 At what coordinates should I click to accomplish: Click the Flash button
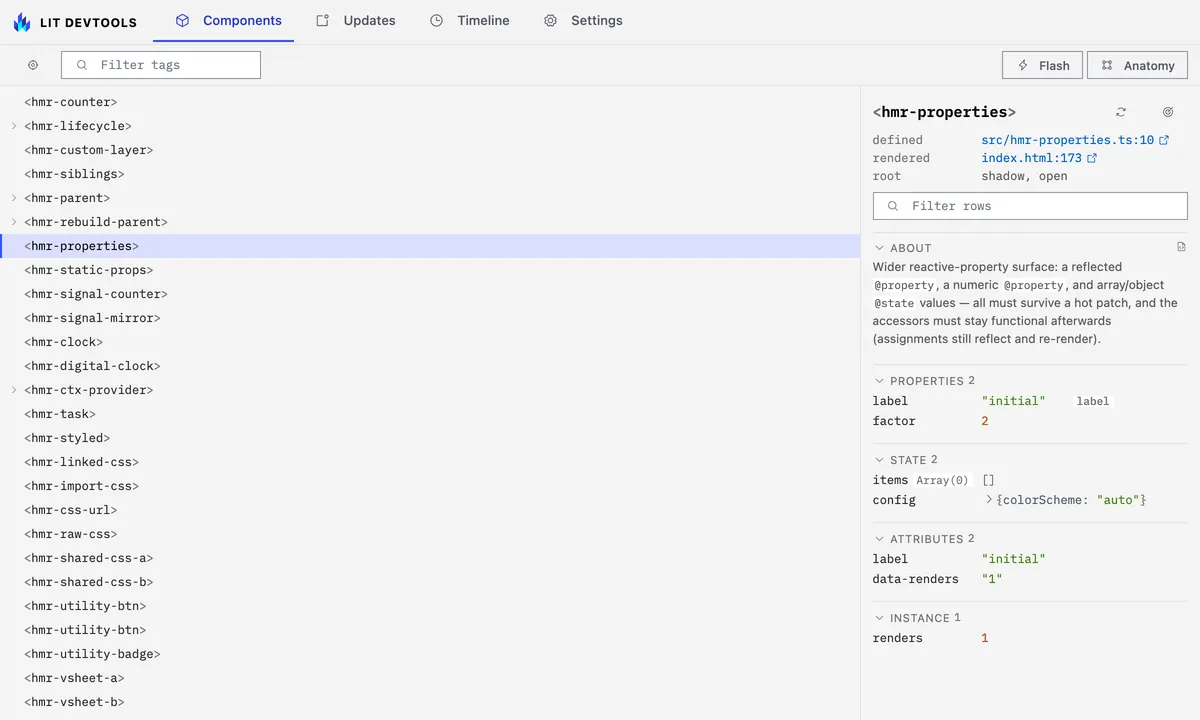coord(1043,65)
